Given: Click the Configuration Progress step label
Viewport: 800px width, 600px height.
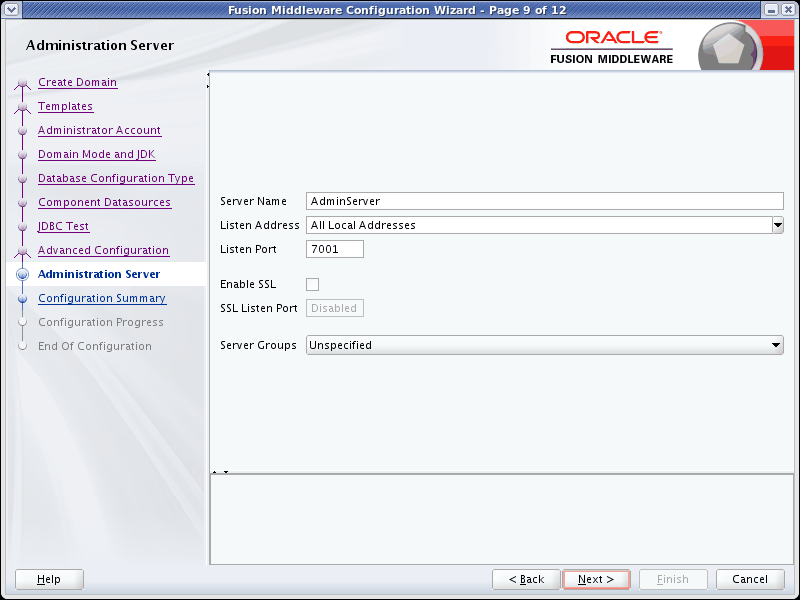Looking at the screenshot, I should [x=101, y=322].
